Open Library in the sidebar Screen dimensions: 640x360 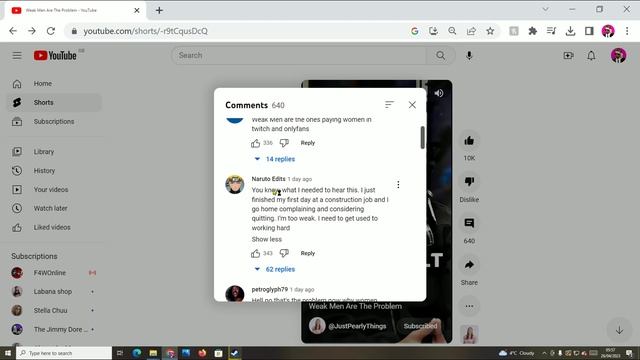pyautogui.click(x=54, y=151)
